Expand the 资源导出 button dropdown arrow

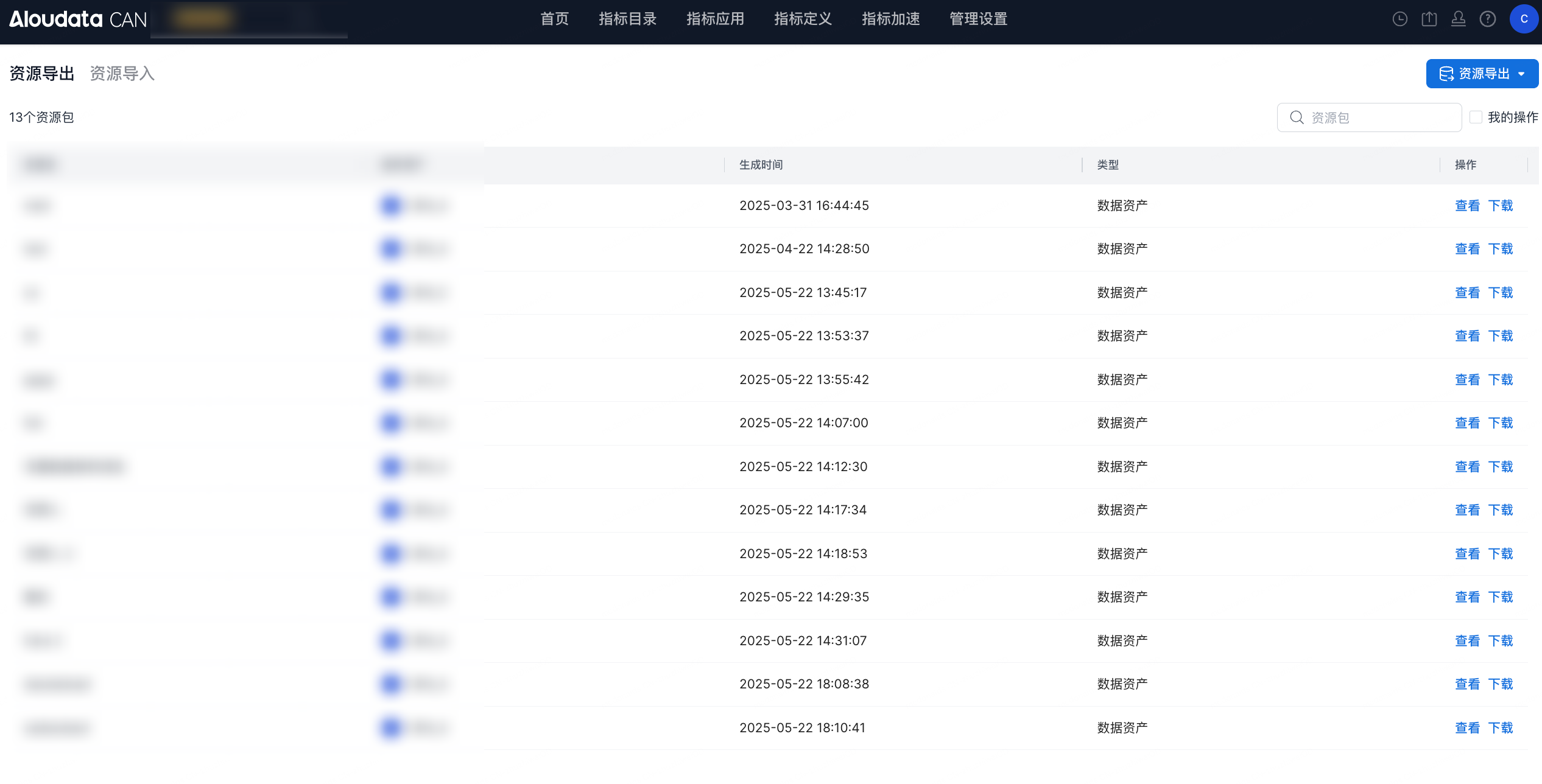click(1522, 74)
